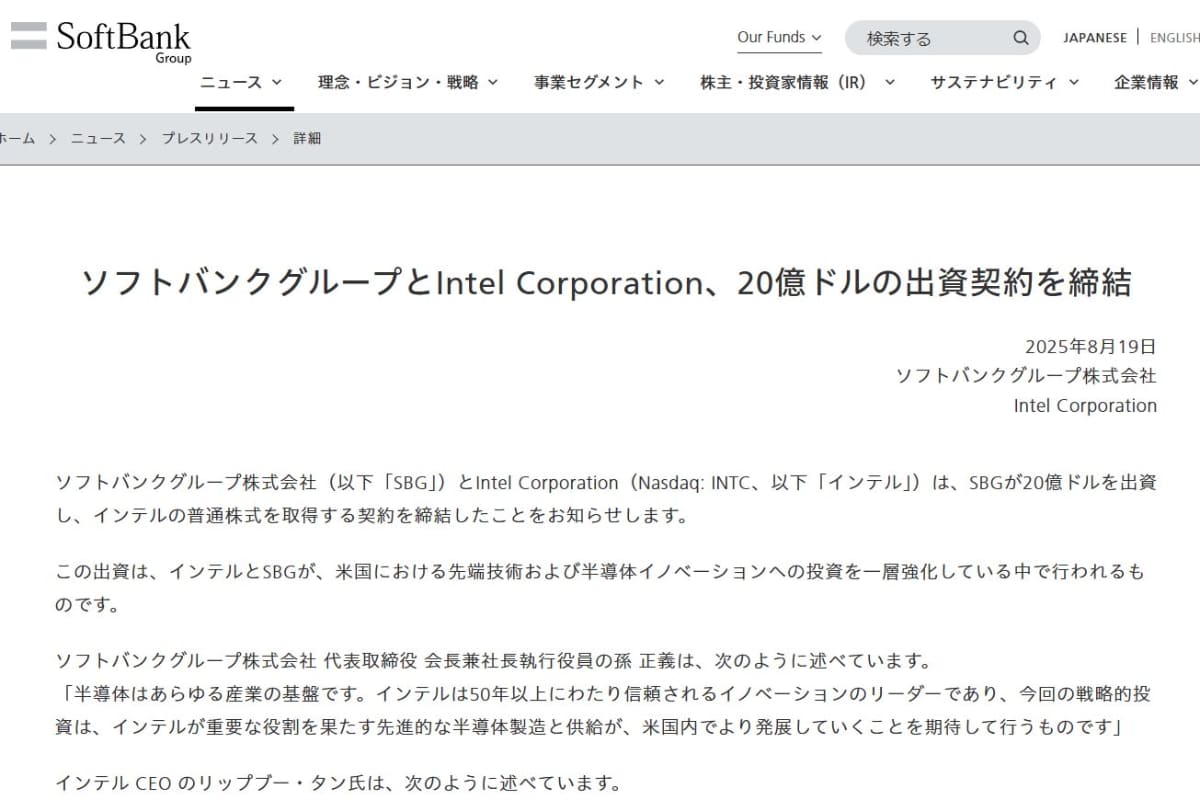Click the chevron after プレスリリース in breadcrumb

coord(275,139)
